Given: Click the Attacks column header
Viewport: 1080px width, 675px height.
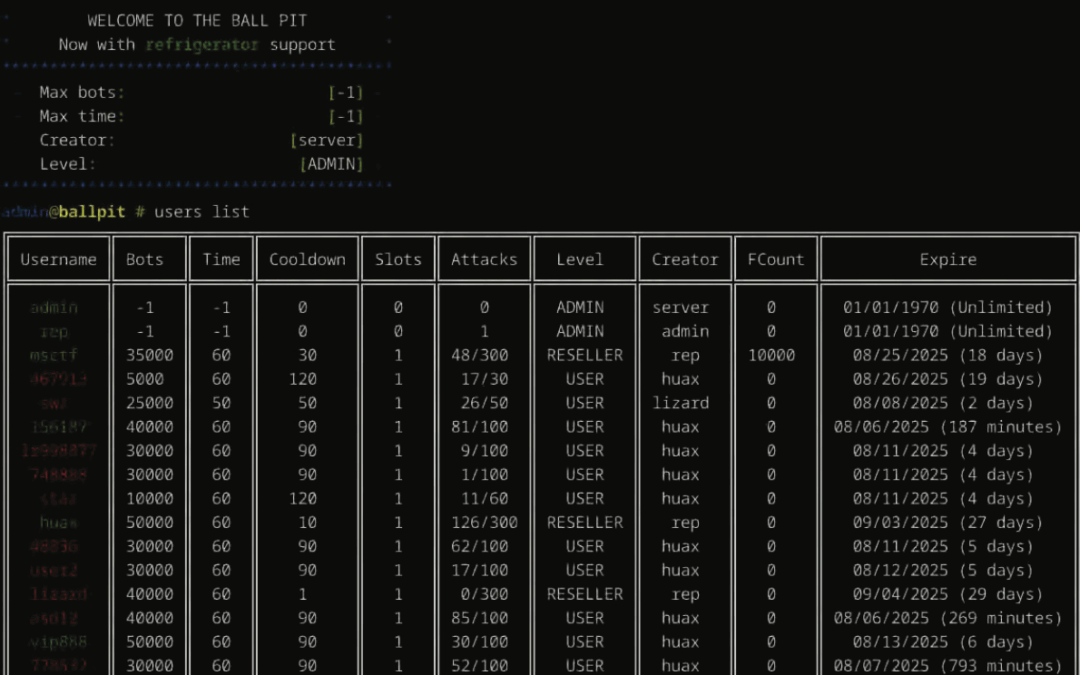Looking at the screenshot, I should point(484,260).
